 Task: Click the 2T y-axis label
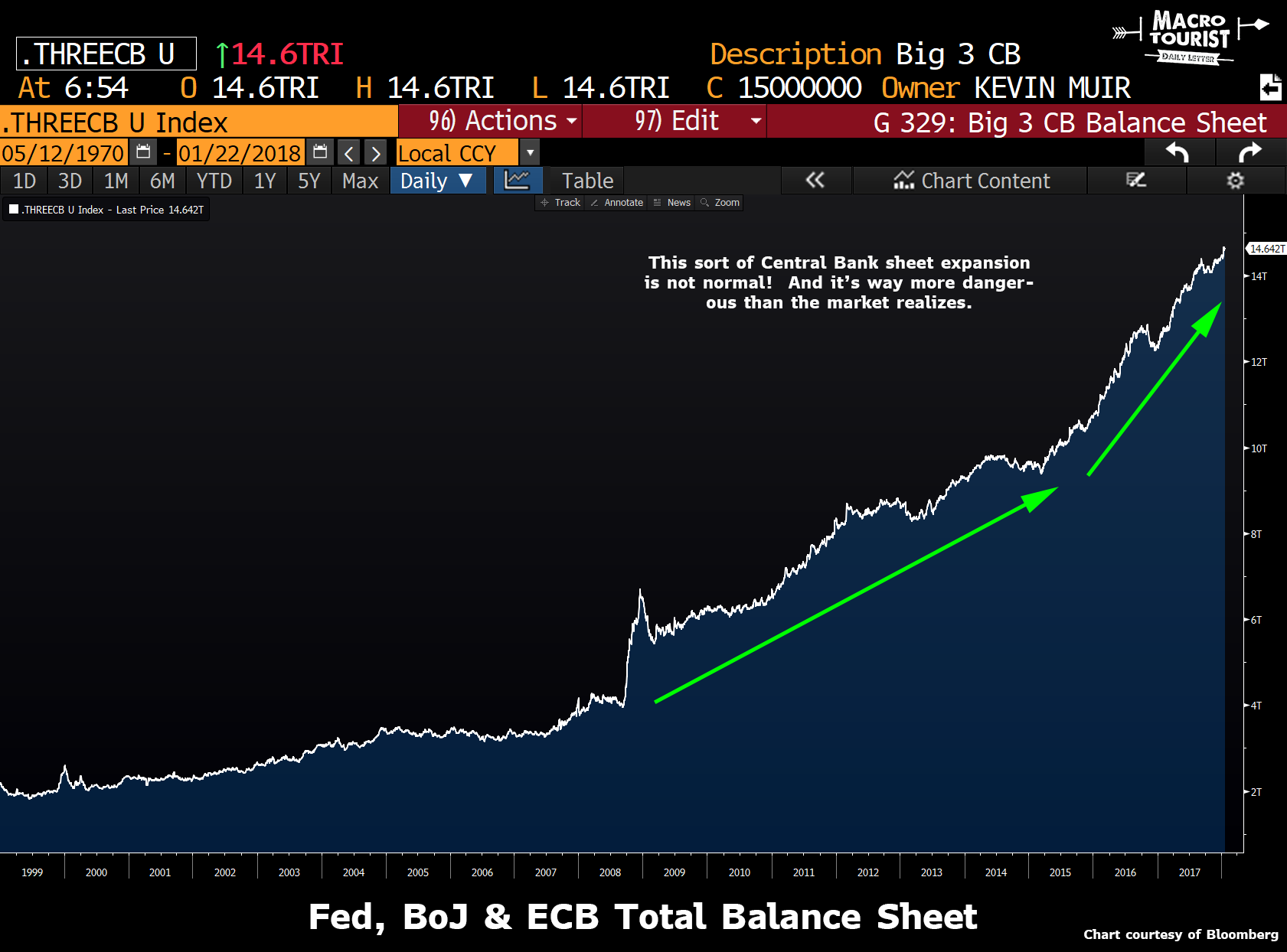pos(1256,792)
